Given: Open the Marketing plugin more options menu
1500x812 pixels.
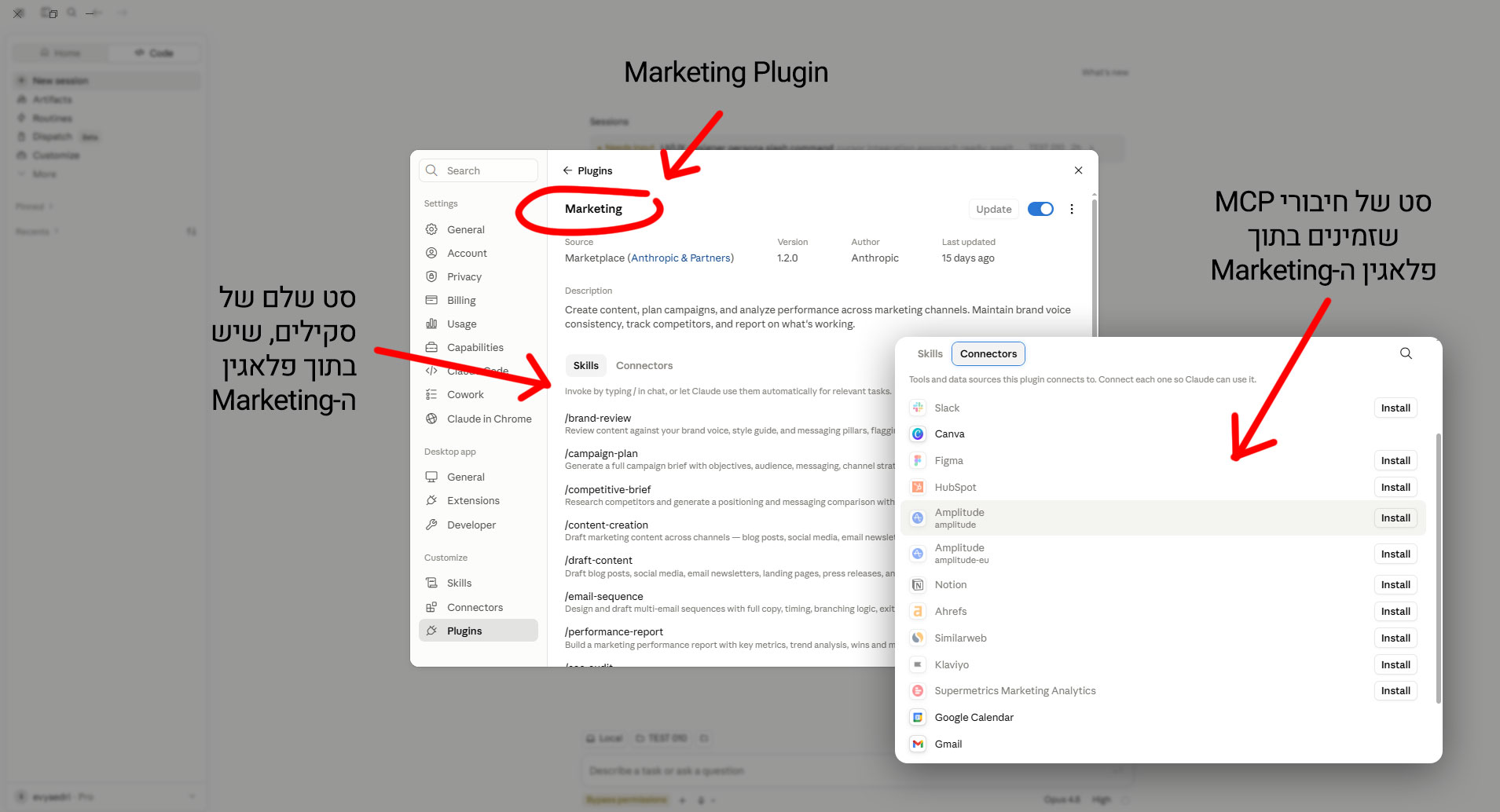Looking at the screenshot, I should point(1072,209).
